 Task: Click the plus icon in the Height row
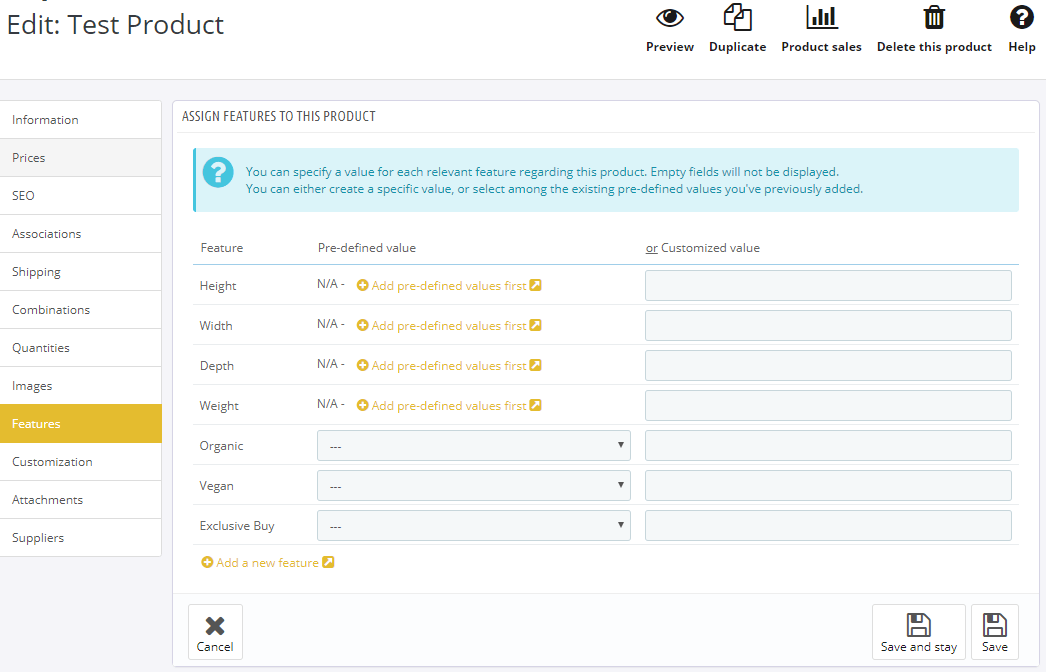[362, 286]
